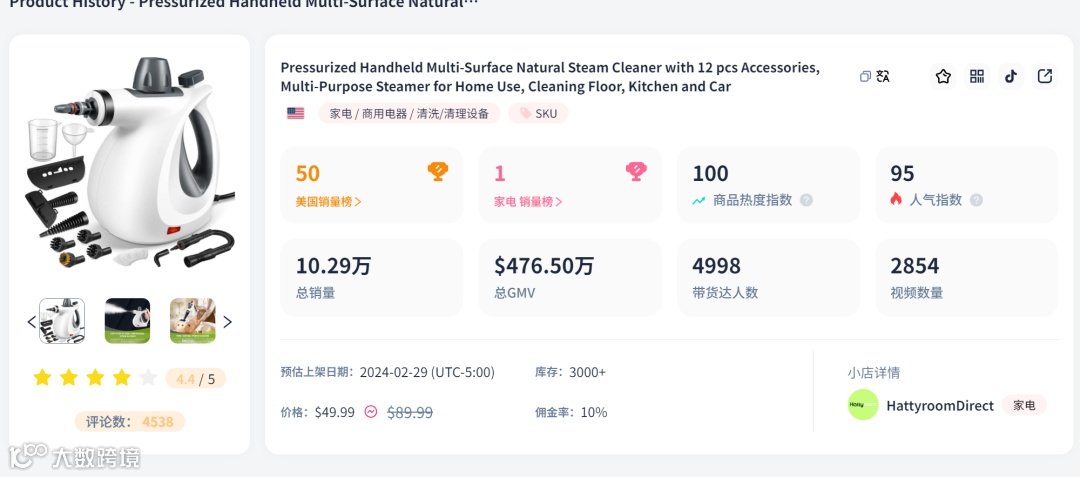Copy the product title
This screenshot has height=477, width=1080.
(x=865, y=77)
